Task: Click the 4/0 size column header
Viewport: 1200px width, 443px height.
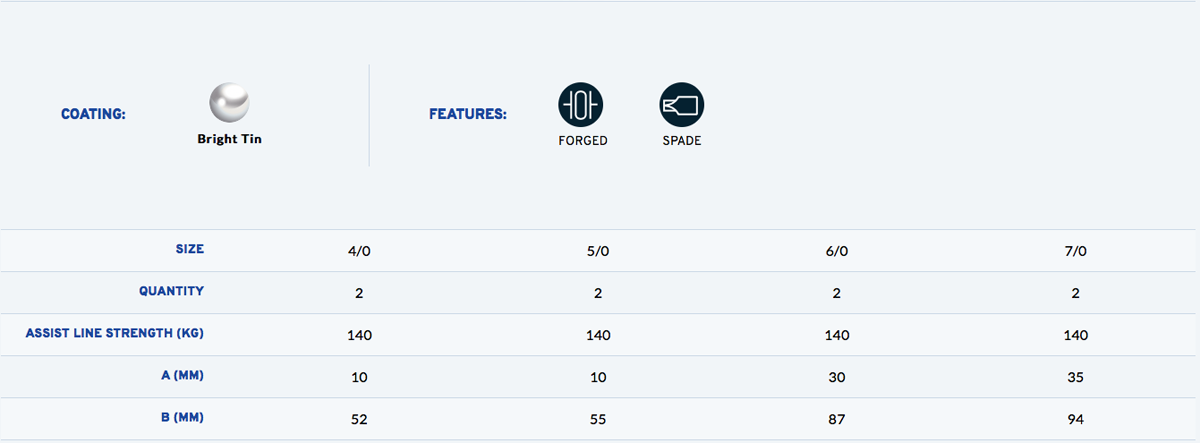Action: (x=358, y=251)
